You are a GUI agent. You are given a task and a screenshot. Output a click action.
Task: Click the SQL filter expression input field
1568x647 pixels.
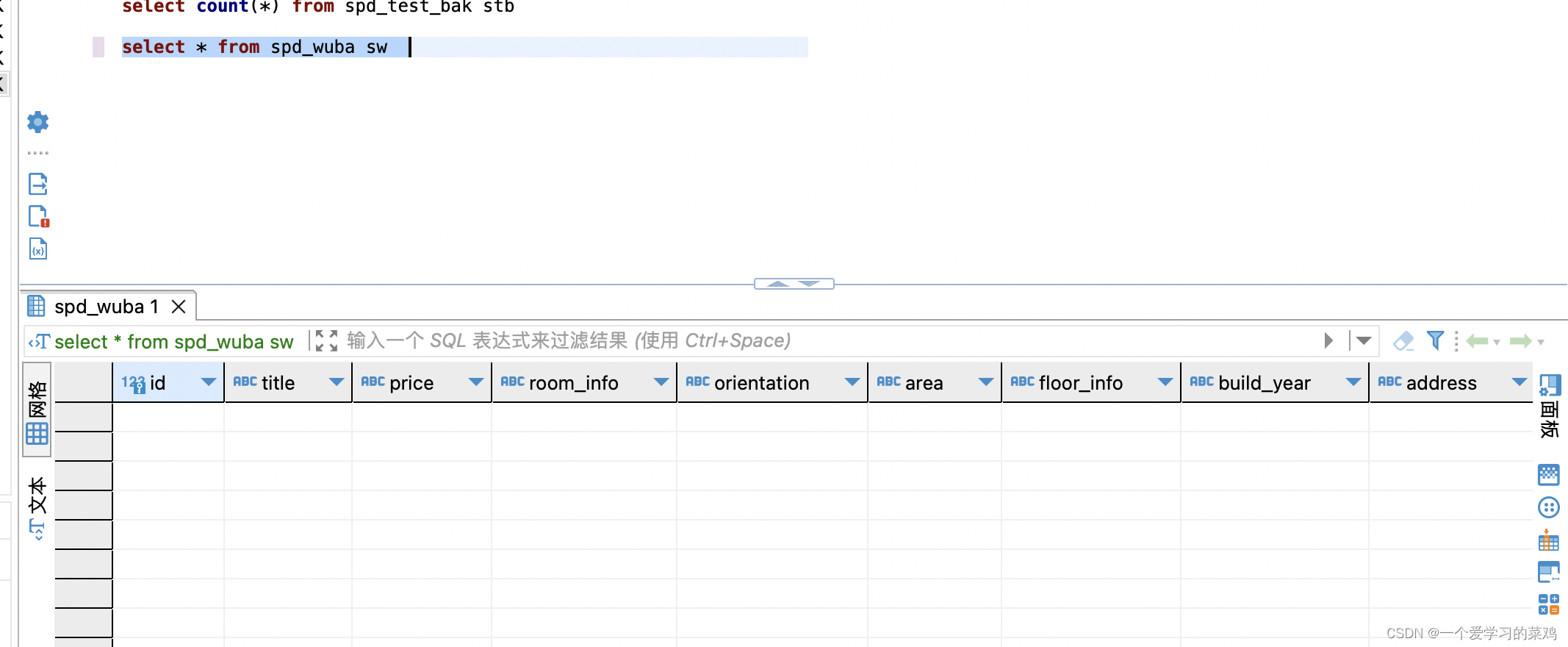click(x=830, y=340)
